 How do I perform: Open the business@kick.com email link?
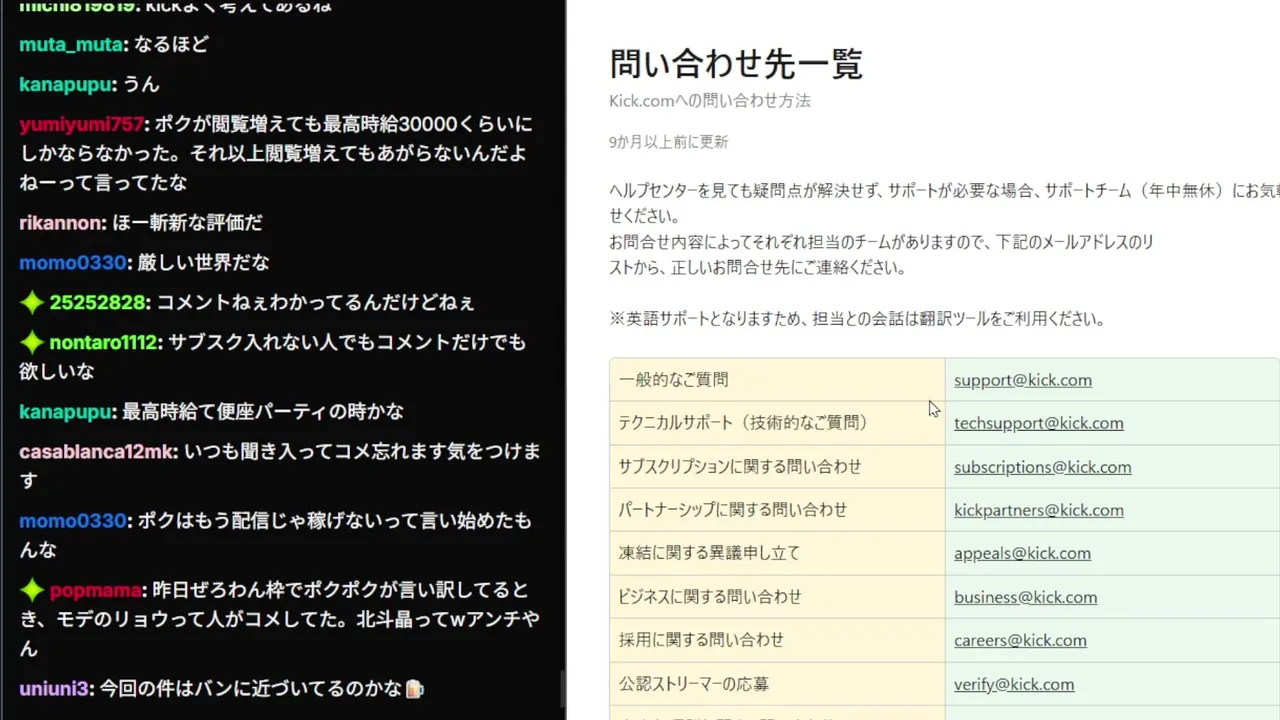coord(1026,597)
